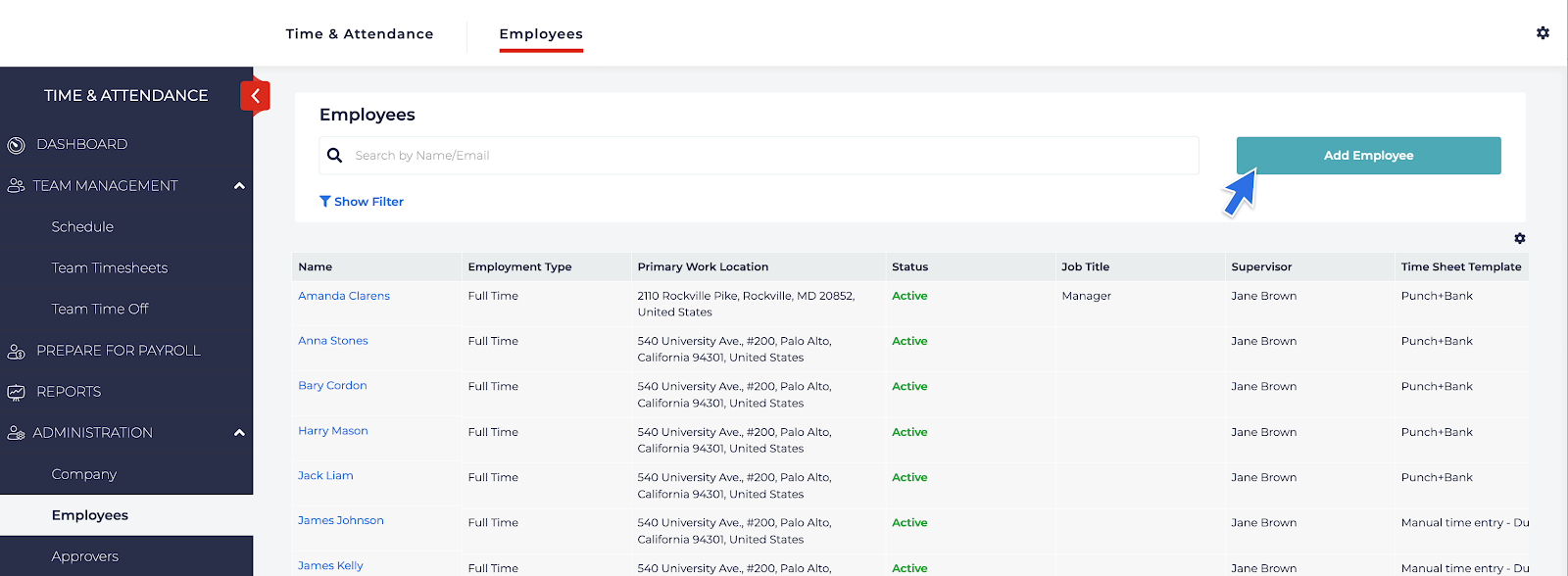Viewport: 1568px width, 576px height.
Task: Click the search magnifier icon
Action: [x=335, y=156]
